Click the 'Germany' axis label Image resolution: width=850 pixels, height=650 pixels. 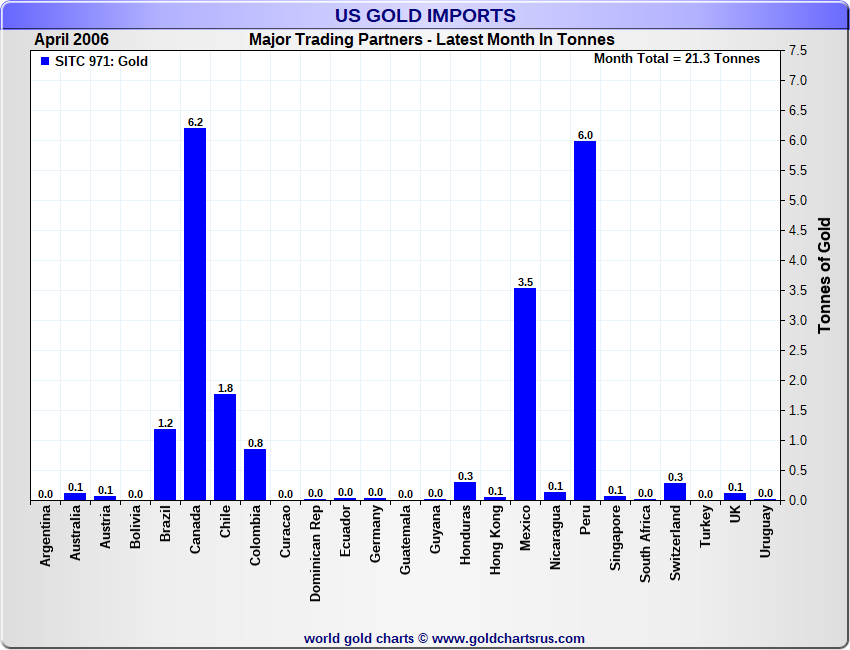tap(375, 534)
